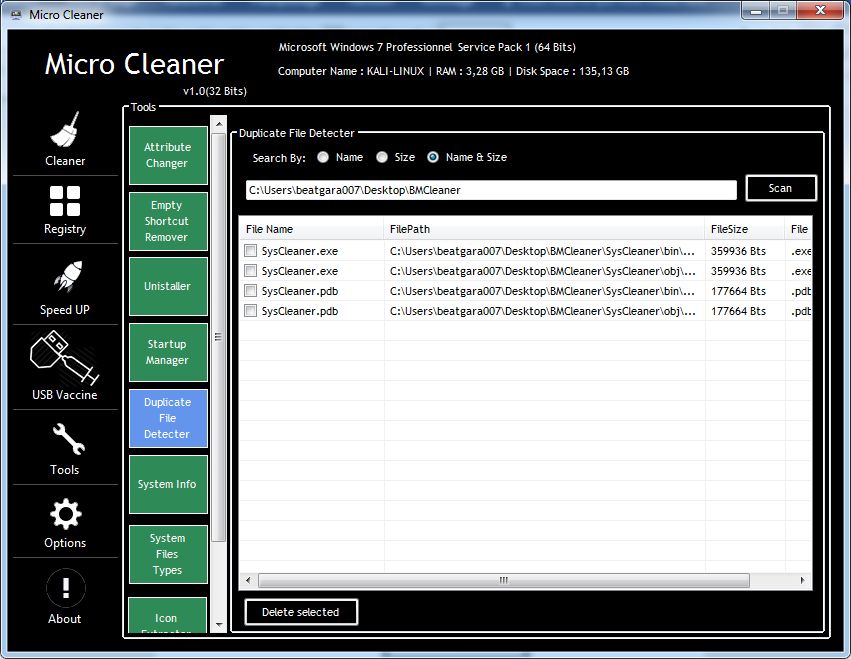This screenshot has height=659, width=851.
Task: Open the Registry section icon
Action: pos(65,201)
